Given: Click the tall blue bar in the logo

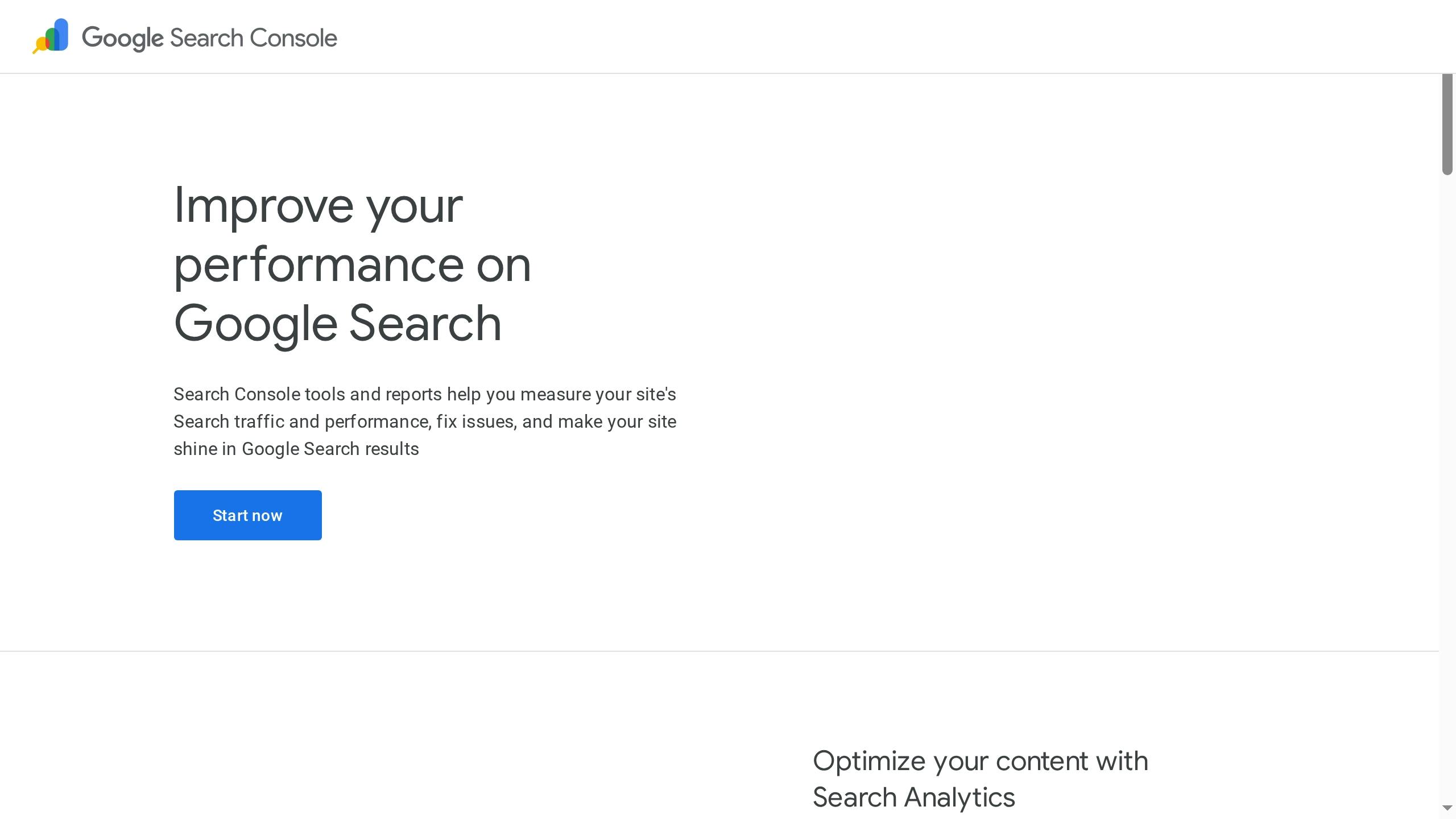Looking at the screenshot, I should click(61, 34).
